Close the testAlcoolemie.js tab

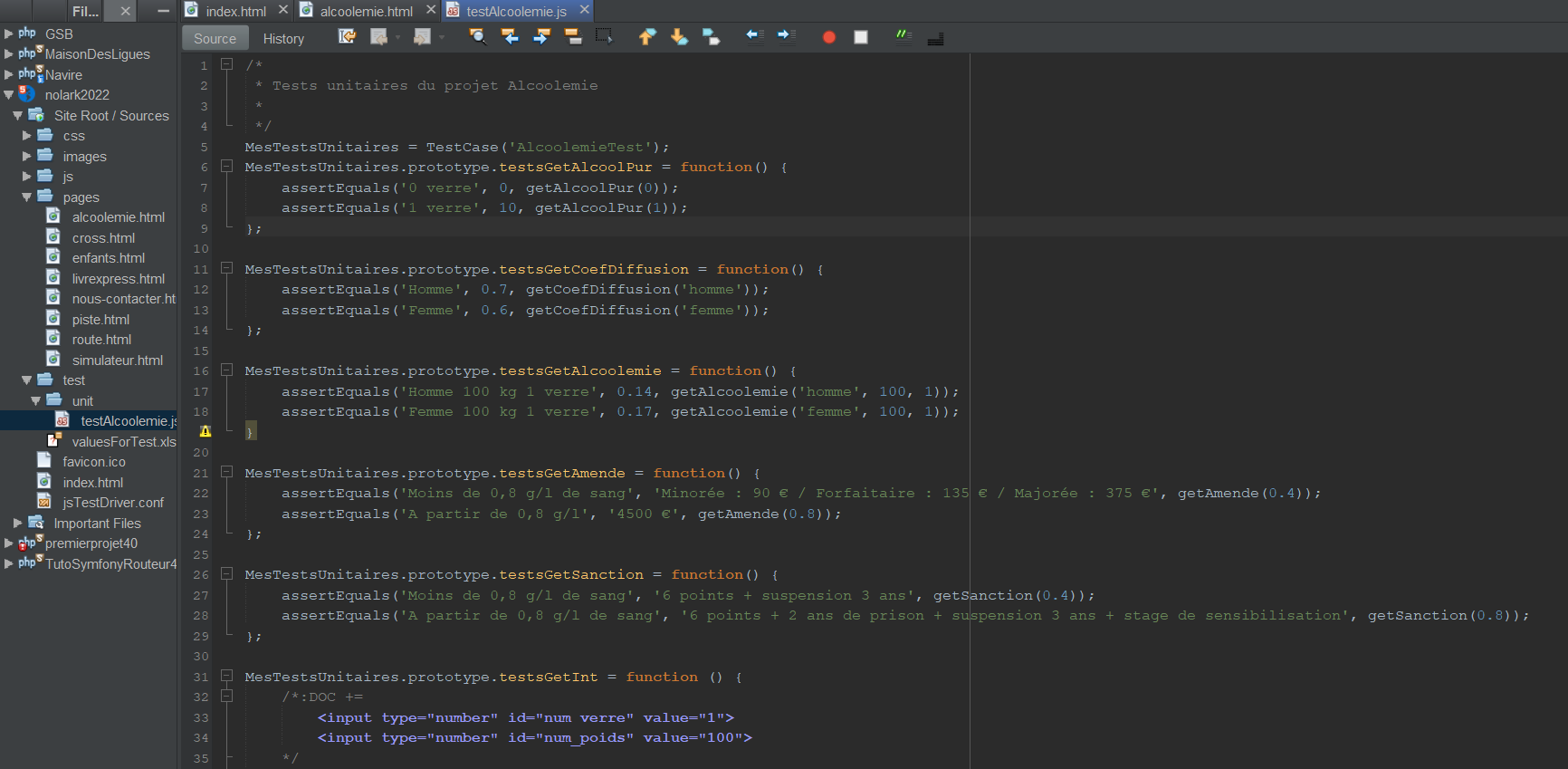click(585, 9)
